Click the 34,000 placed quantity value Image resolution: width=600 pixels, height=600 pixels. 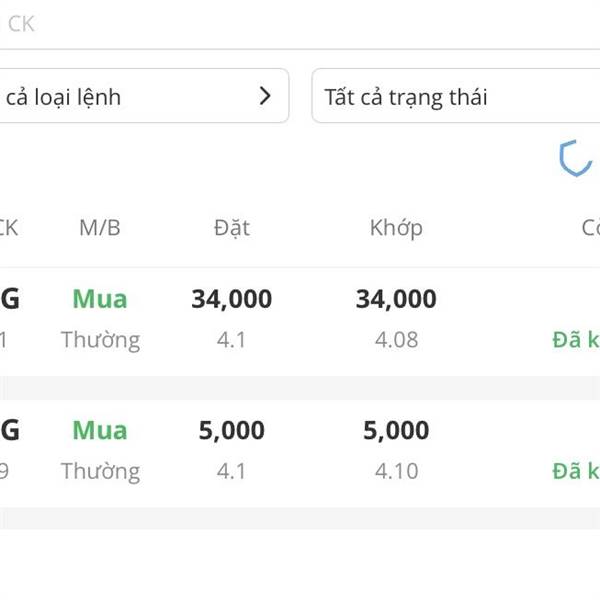point(232,299)
